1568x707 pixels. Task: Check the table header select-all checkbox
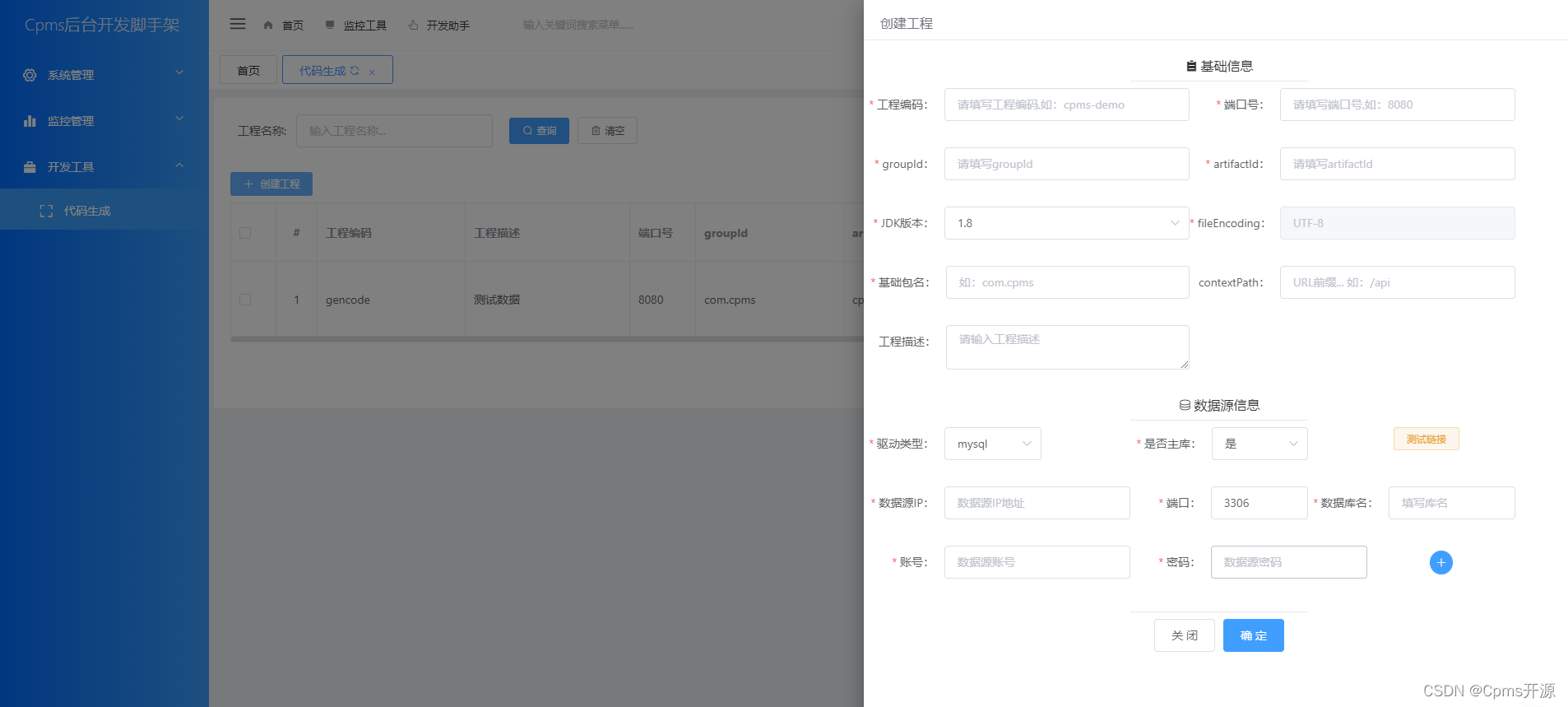point(245,233)
